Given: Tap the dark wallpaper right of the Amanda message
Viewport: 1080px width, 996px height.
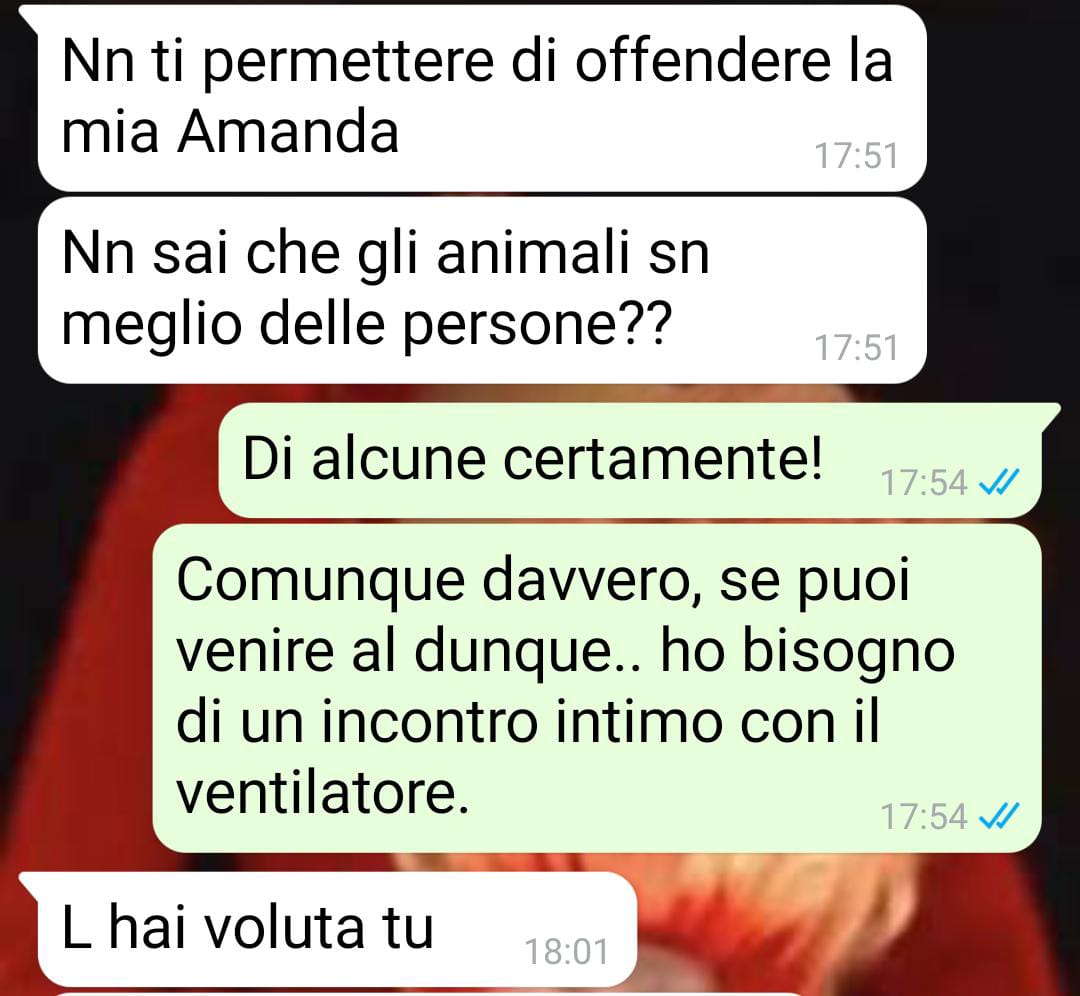Looking at the screenshot, I should point(1003,98).
